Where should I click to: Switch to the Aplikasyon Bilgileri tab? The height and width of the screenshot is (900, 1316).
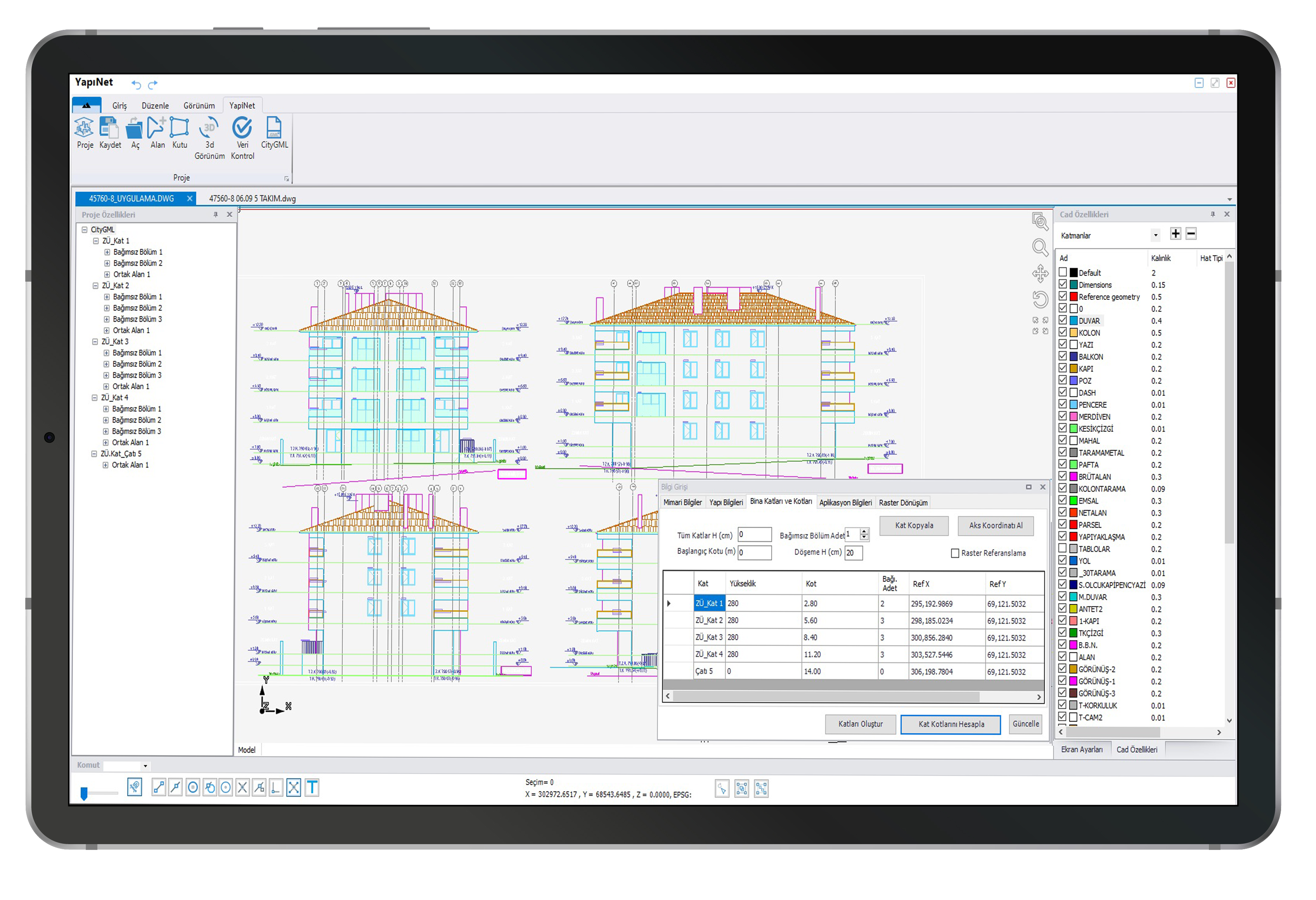pos(845,503)
